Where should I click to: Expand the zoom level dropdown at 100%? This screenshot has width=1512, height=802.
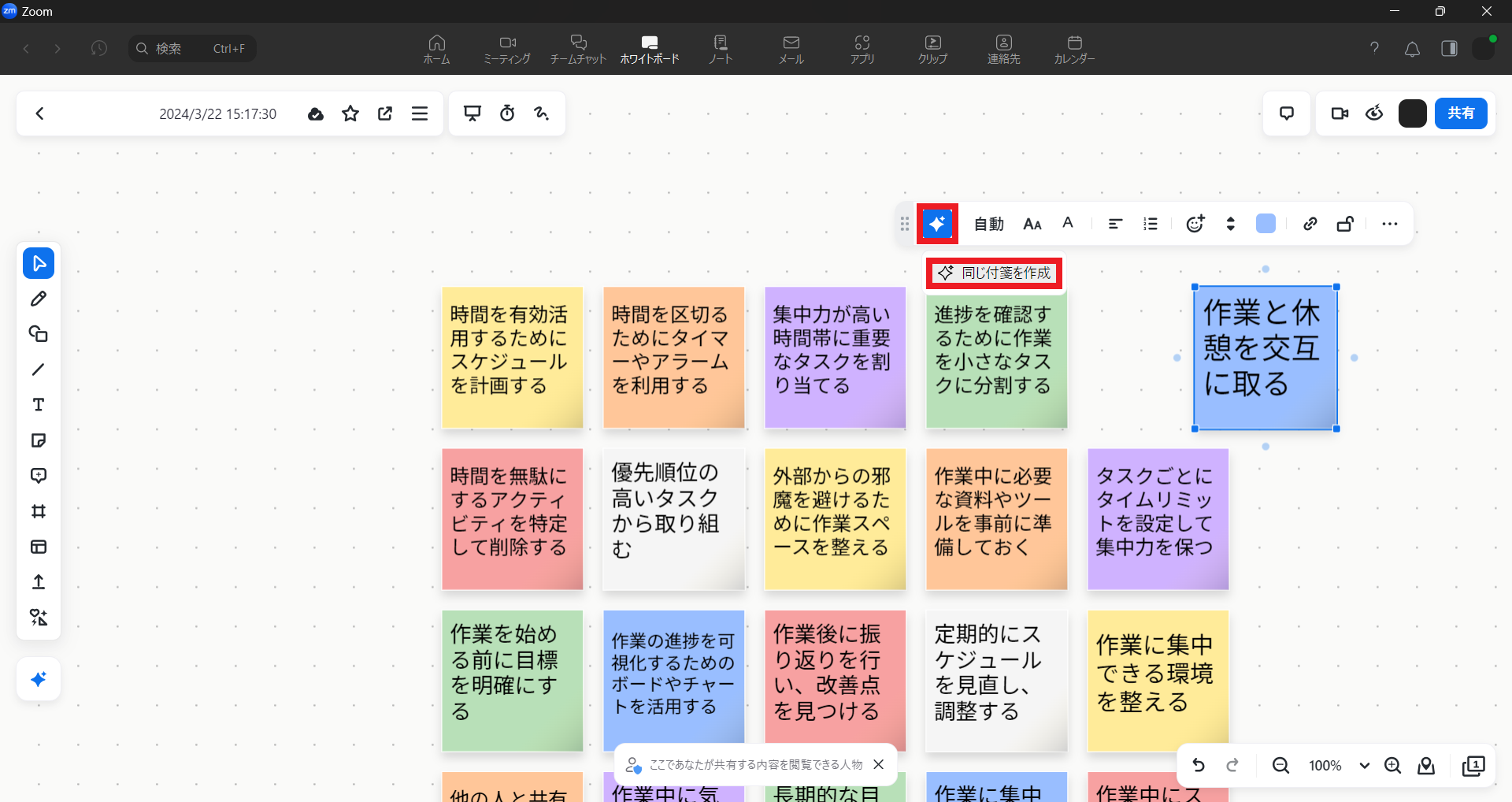[1364, 766]
